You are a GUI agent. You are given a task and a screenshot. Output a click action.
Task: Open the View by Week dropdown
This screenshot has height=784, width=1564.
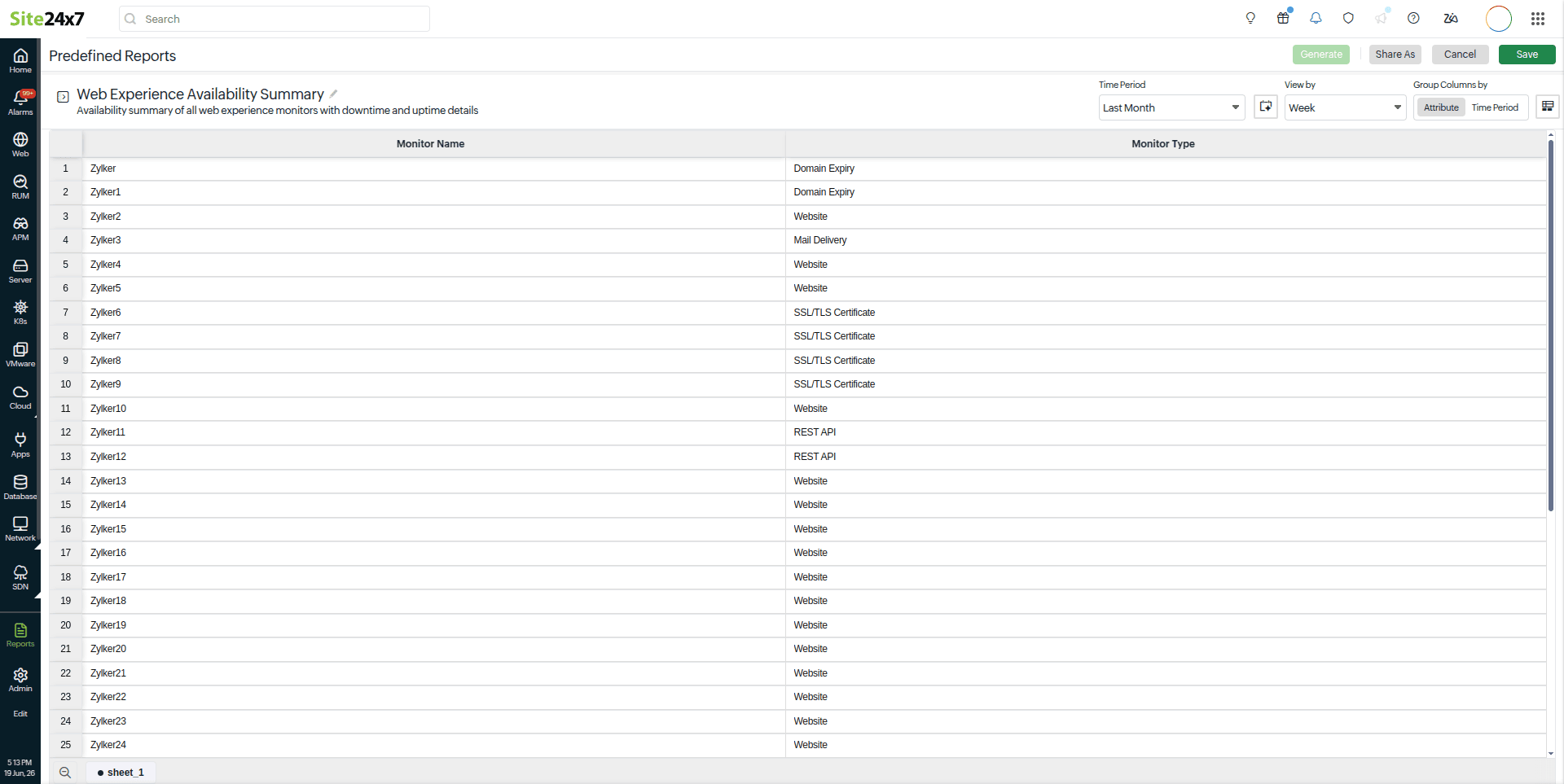click(1345, 107)
